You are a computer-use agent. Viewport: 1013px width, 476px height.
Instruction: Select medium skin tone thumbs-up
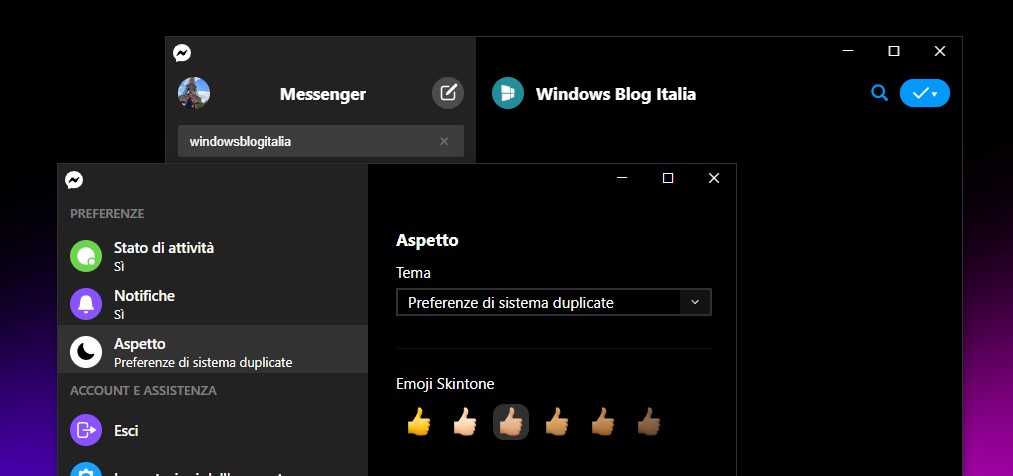point(557,422)
